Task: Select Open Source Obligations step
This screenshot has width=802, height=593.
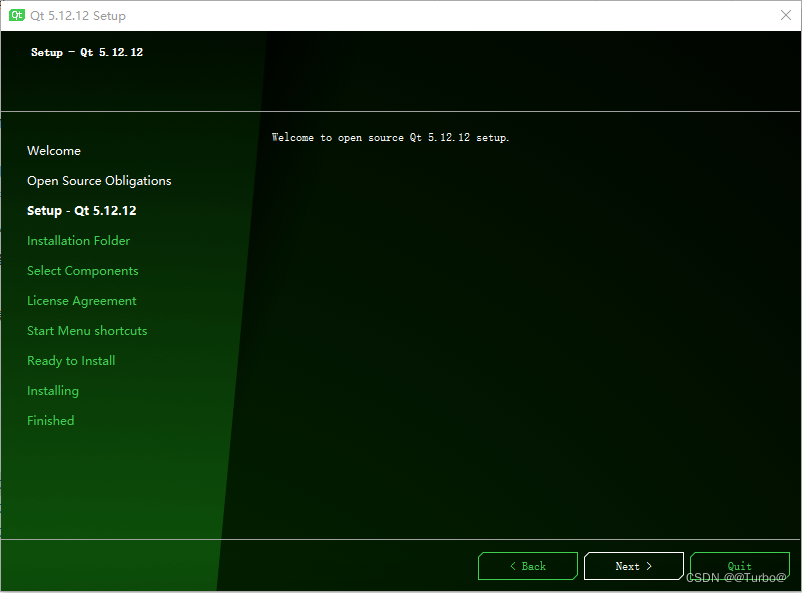Action: [x=99, y=181]
